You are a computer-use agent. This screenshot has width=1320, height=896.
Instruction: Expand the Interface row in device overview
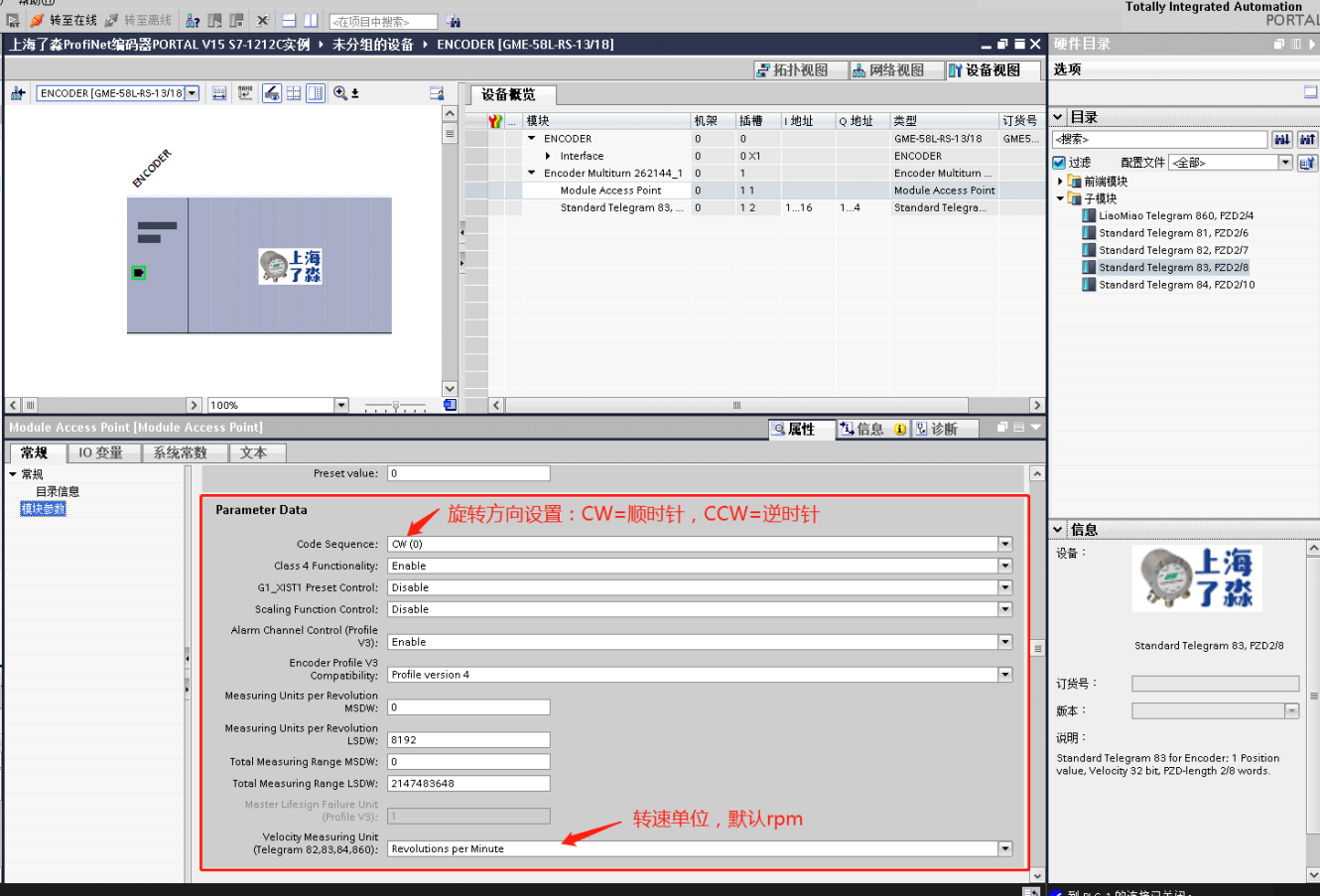[548, 156]
